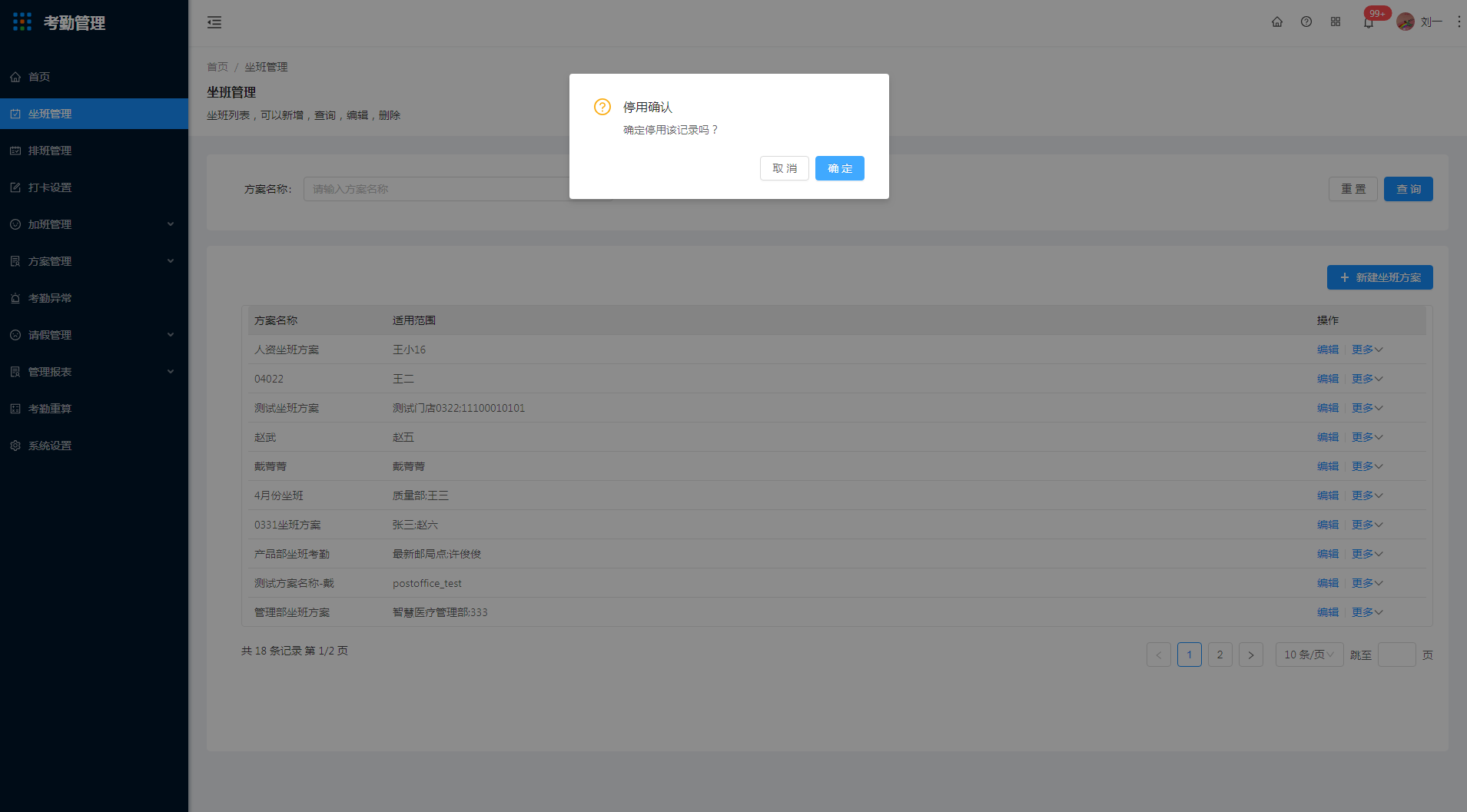Open 更多 menu for 4月份坐班
1467x812 pixels.
pyautogui.click(x=1367, y=495)
